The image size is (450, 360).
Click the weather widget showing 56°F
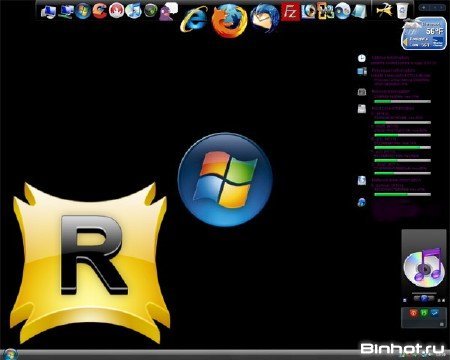(x=424, y=34)
